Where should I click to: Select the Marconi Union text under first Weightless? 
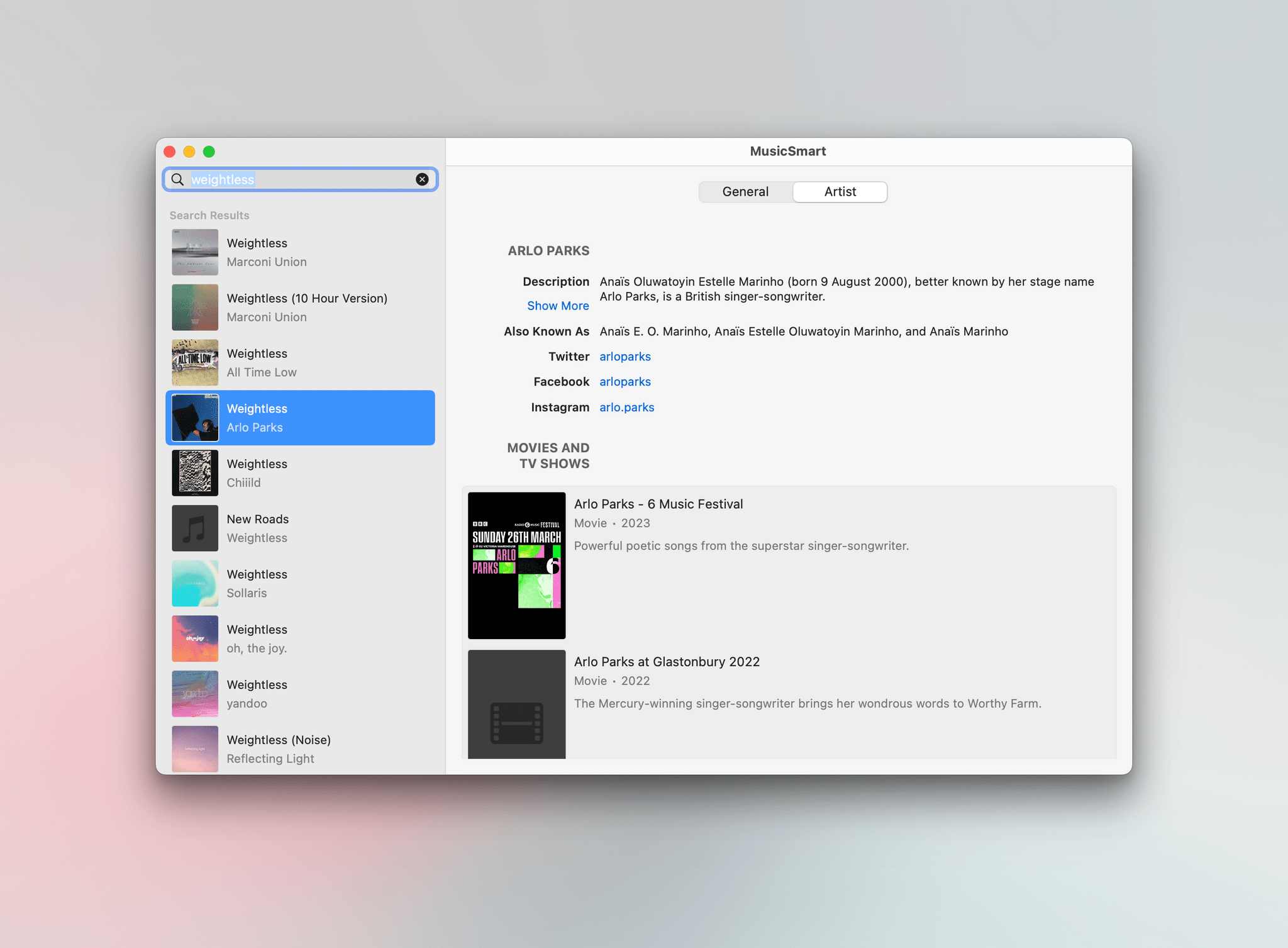267,262
